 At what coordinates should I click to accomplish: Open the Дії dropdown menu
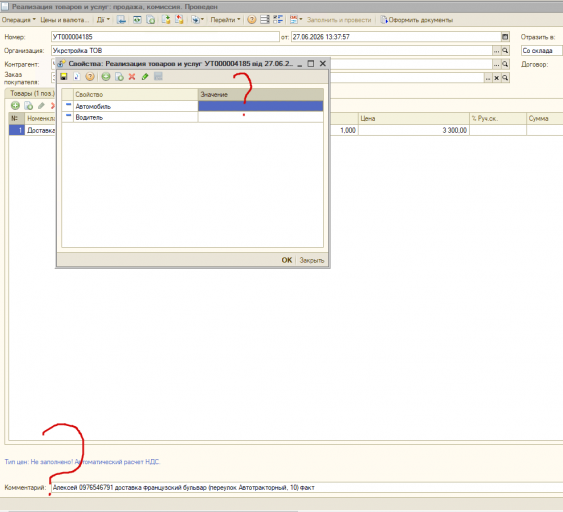(x=103, y=20)
